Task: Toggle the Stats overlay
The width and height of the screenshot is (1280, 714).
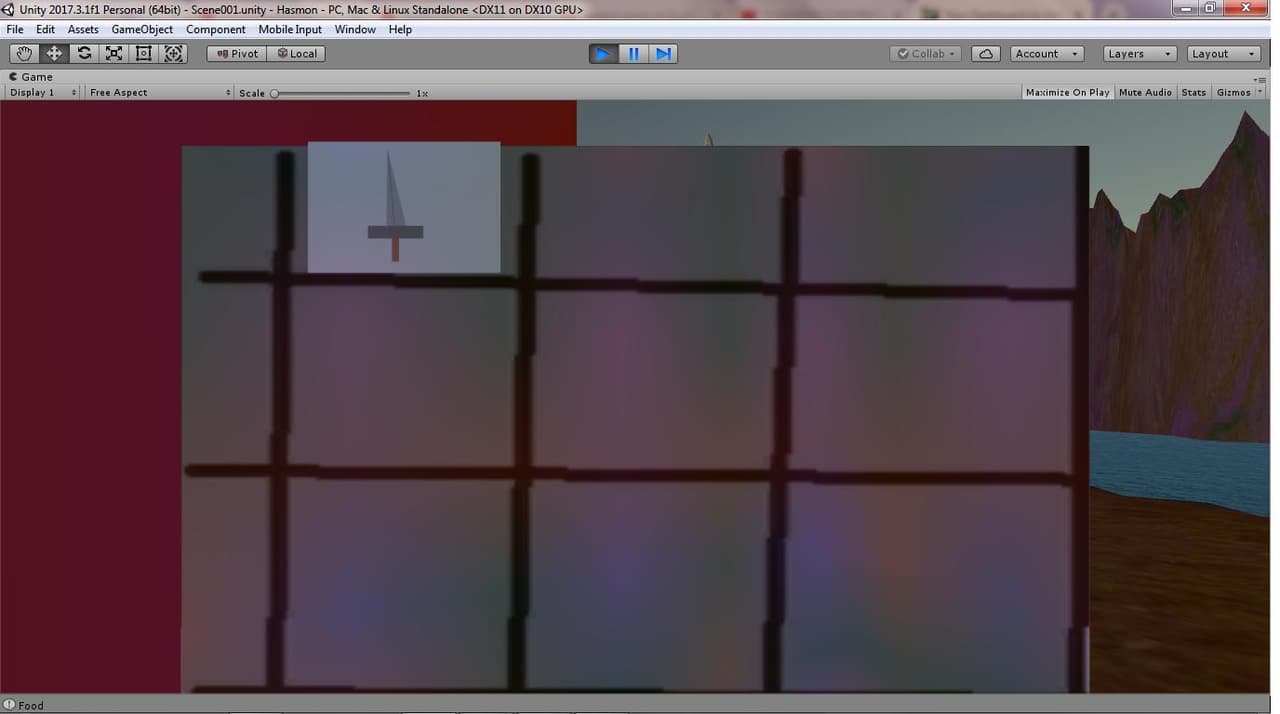Action: [x=1194, y=92]
